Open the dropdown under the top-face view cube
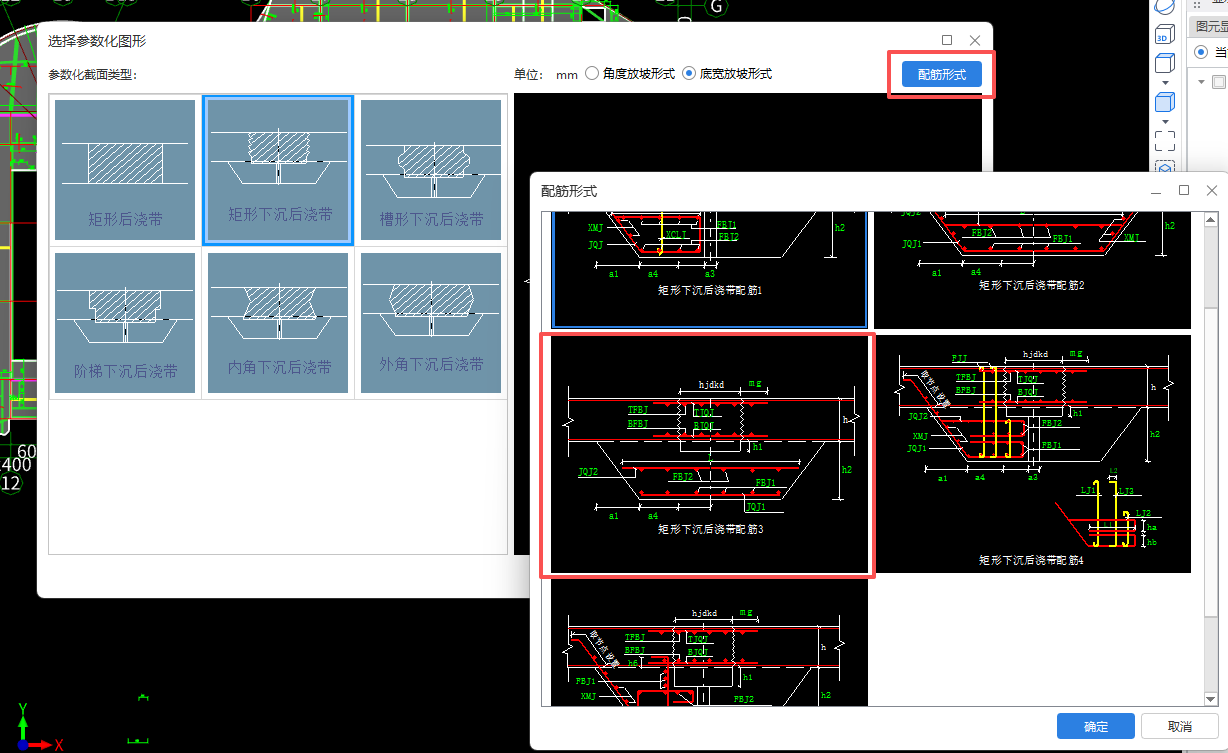 tap(1164, 83)
